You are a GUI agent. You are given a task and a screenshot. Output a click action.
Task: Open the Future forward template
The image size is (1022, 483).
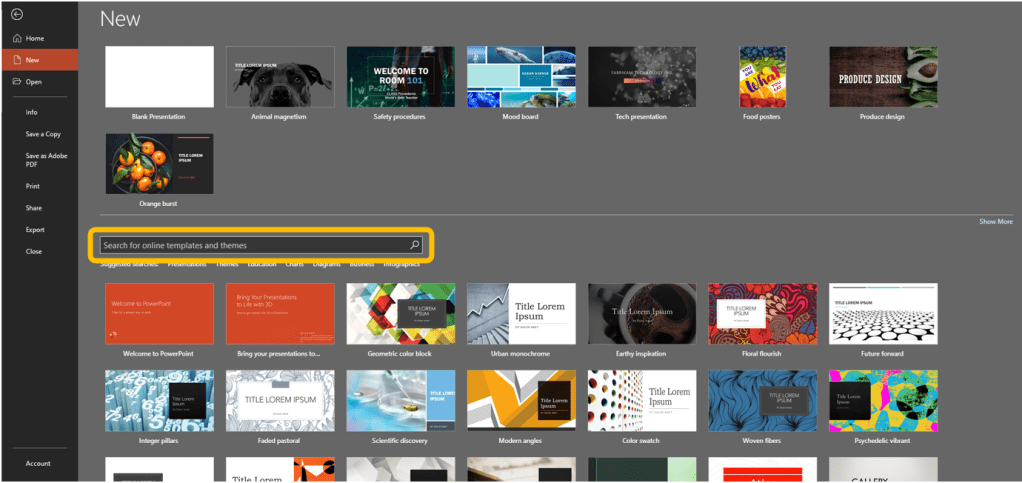(x=883, y=314)
